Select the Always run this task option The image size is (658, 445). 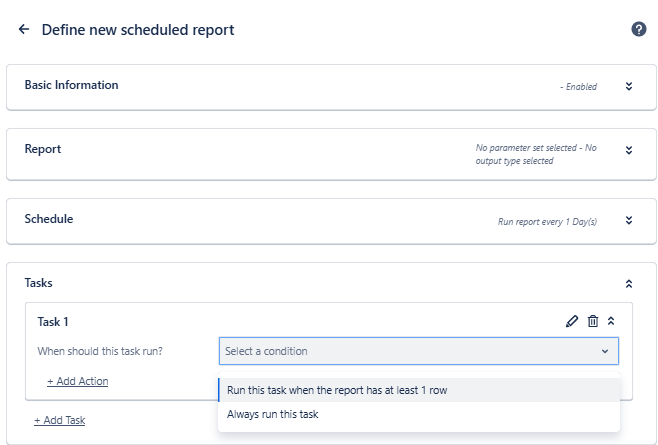273,414
